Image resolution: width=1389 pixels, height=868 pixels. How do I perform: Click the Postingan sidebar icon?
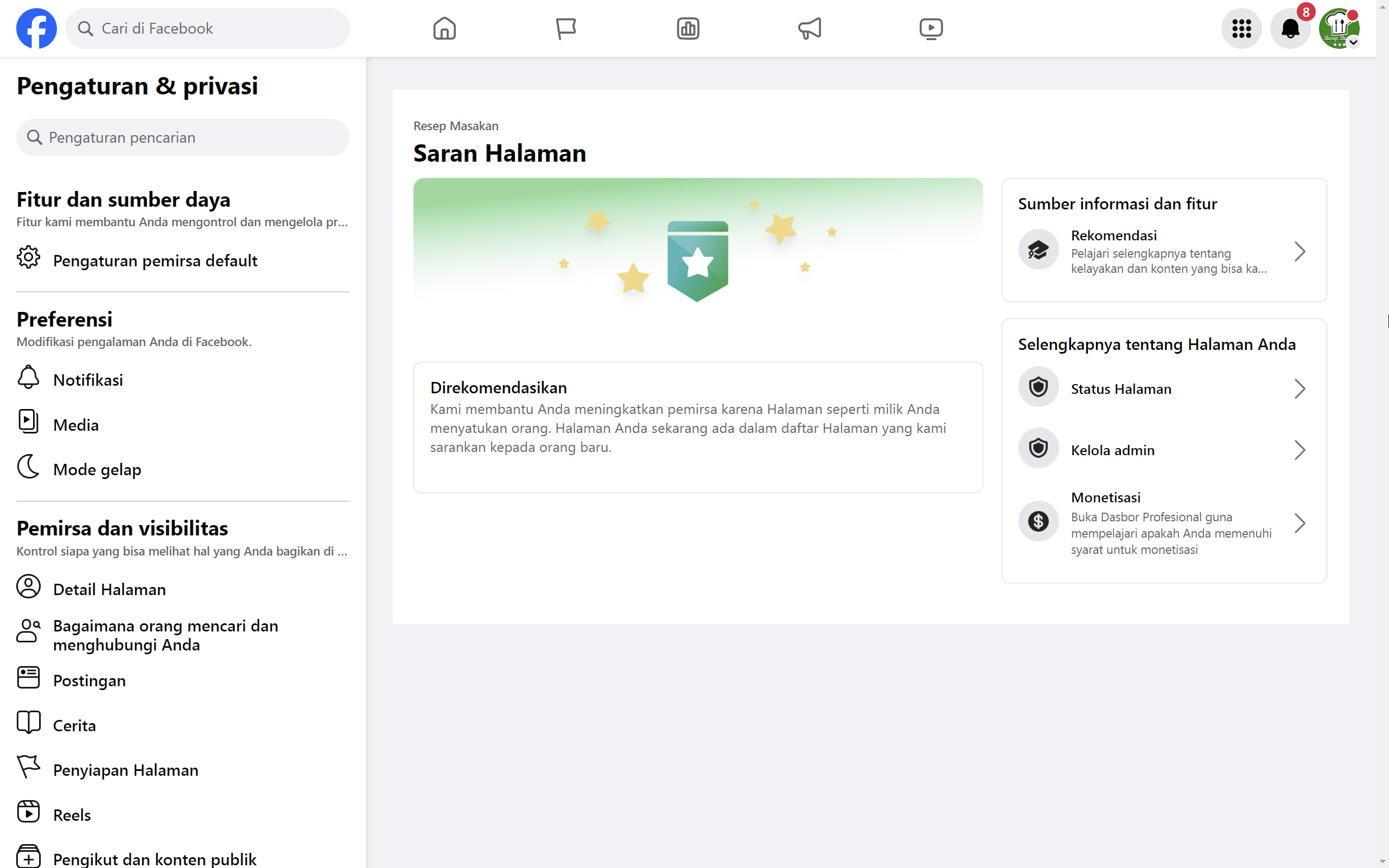coord(28,679)
